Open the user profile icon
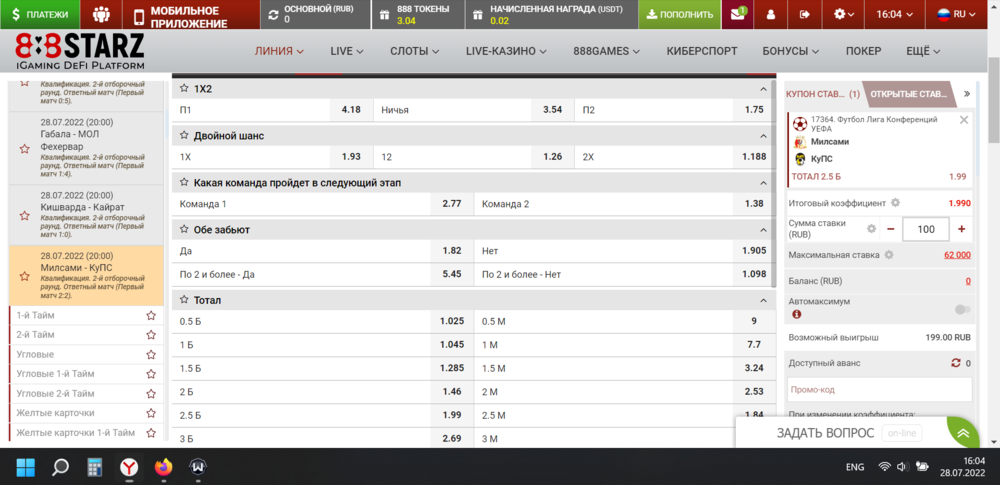 (770, 14)
